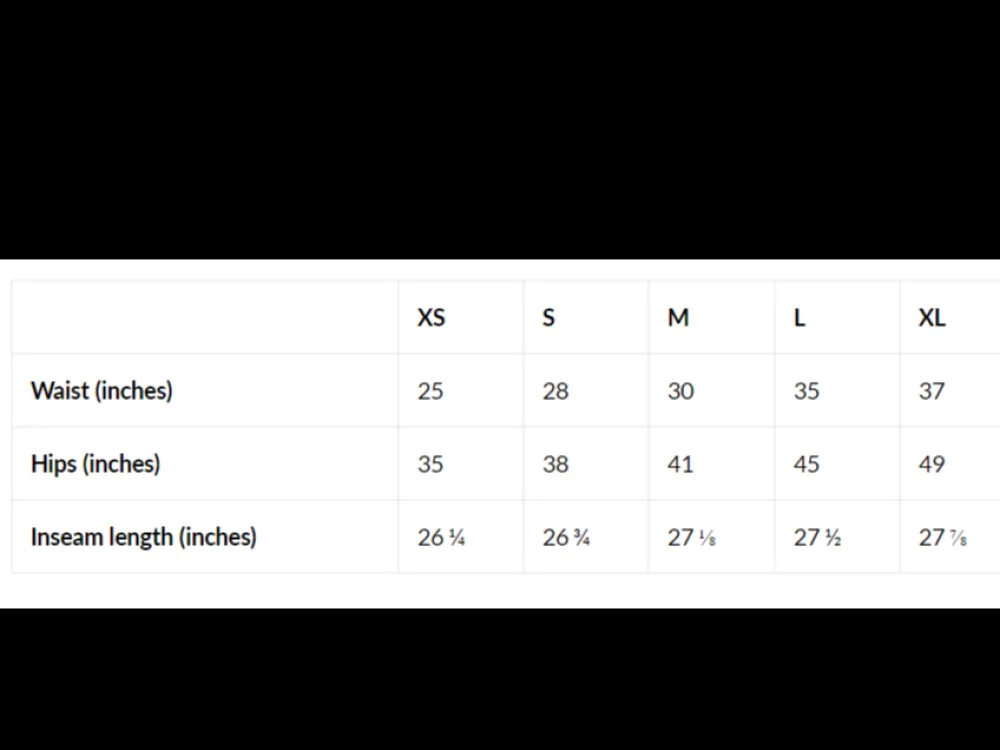Click XS waist value 25
1000x750 pixels.
430,391
